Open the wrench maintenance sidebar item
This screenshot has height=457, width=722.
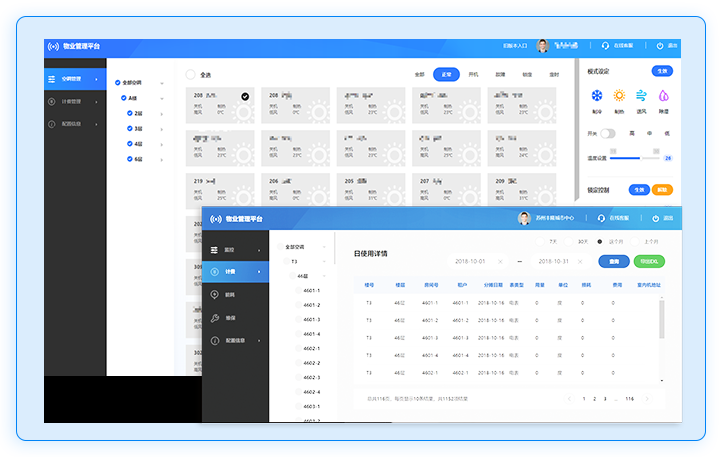pos(215,318)
